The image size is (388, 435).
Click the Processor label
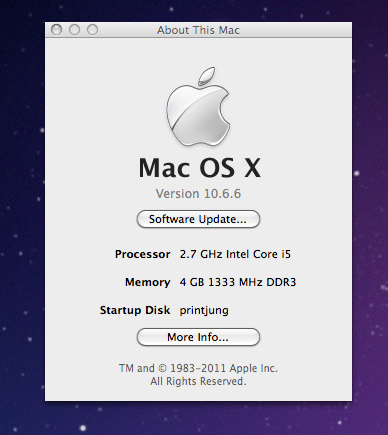tap(143, 254)
